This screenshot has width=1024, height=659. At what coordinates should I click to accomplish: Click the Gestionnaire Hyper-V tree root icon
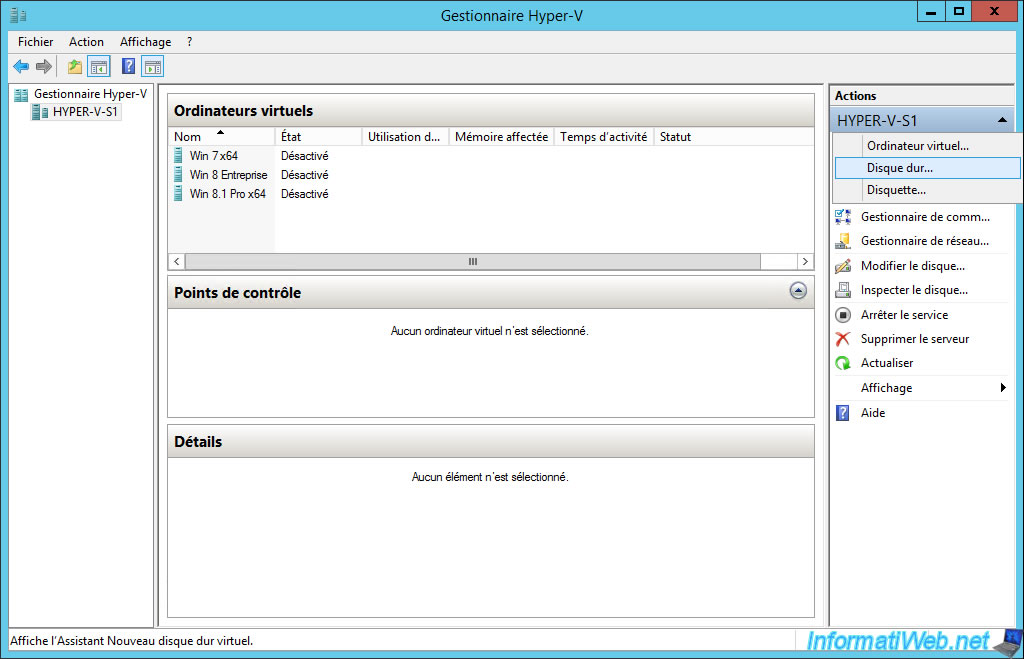22,95
